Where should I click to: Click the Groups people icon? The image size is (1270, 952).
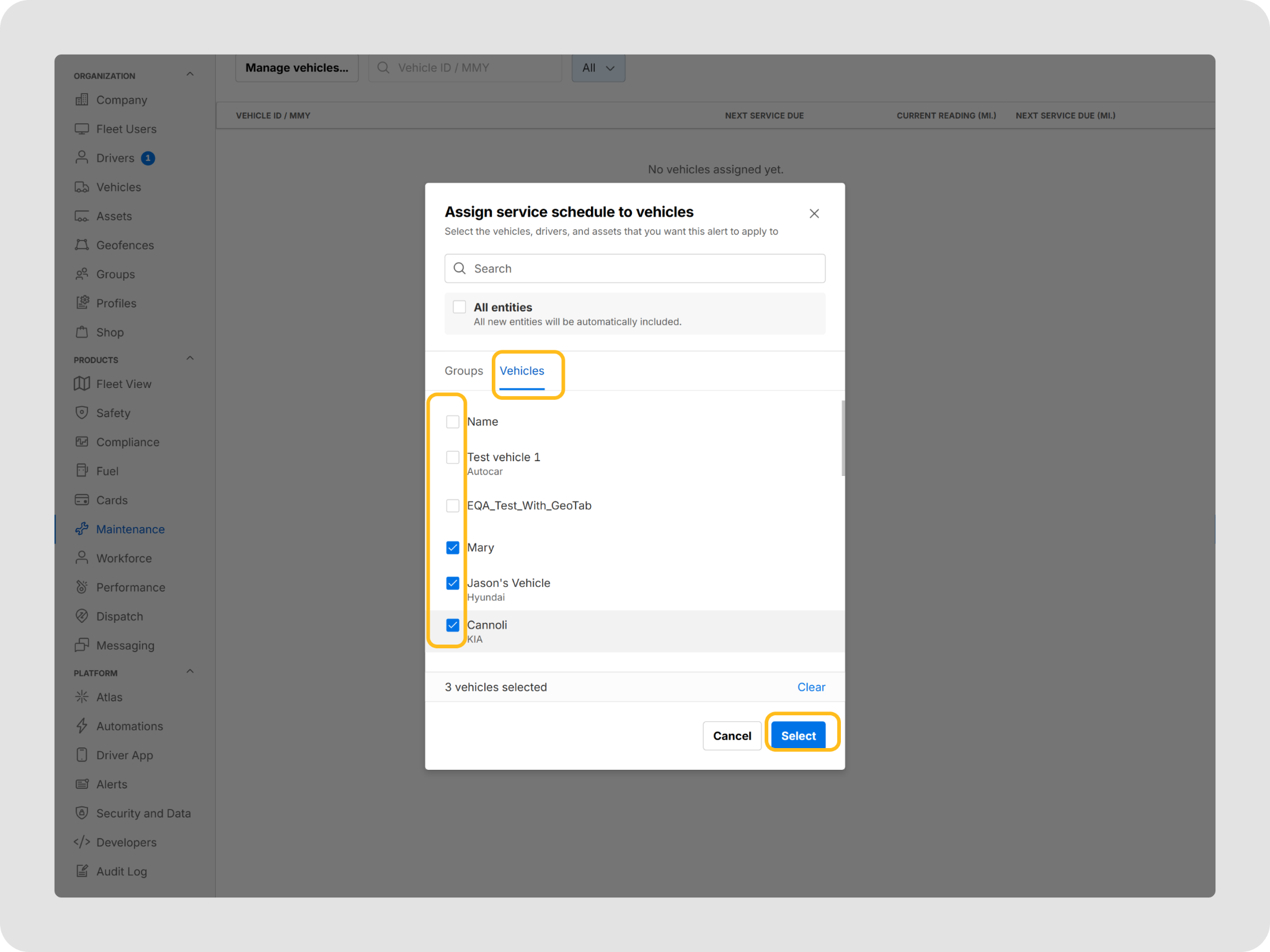(82, 274)
